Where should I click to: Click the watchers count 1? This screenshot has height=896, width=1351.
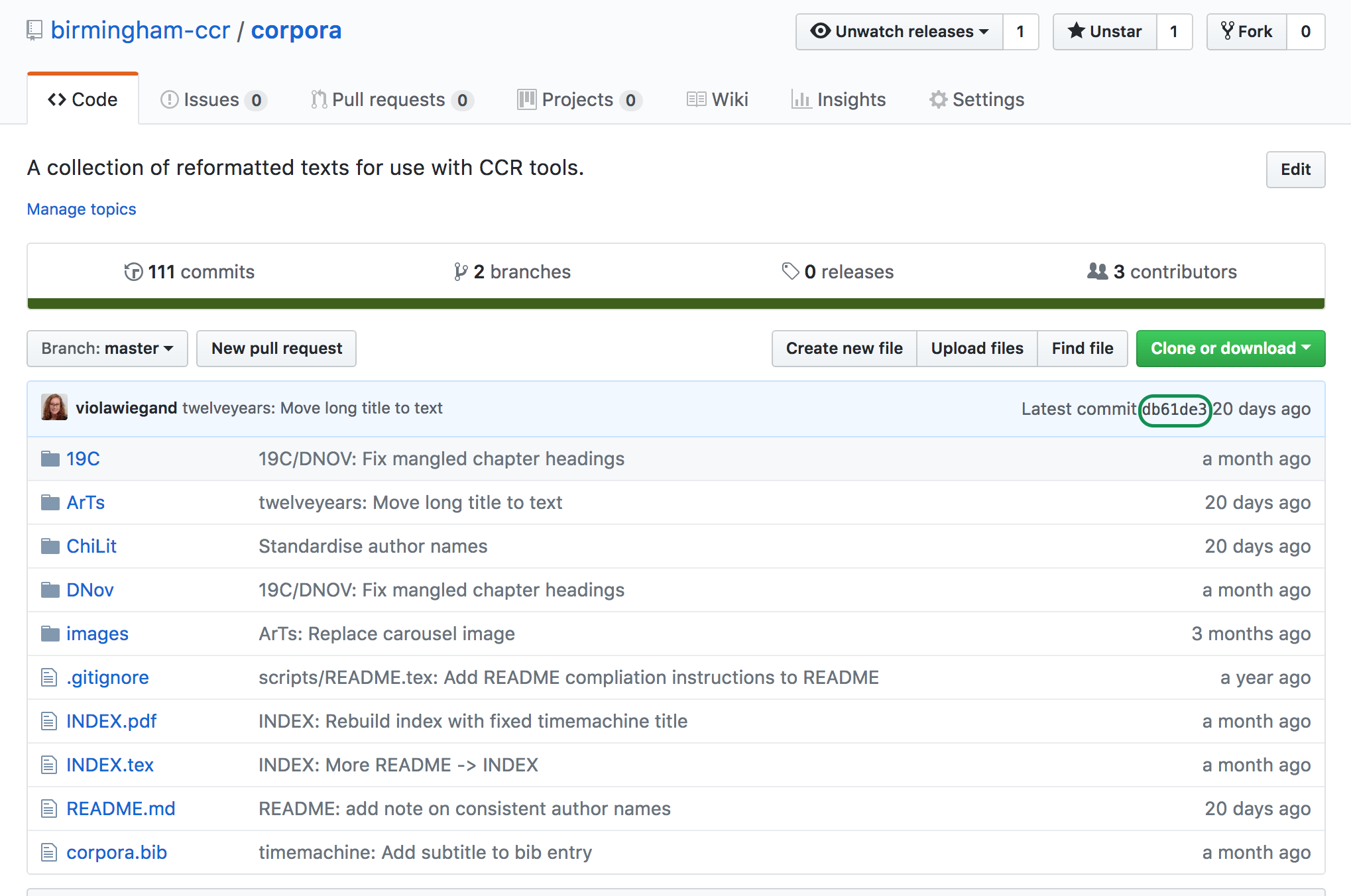coord(1021,31)
